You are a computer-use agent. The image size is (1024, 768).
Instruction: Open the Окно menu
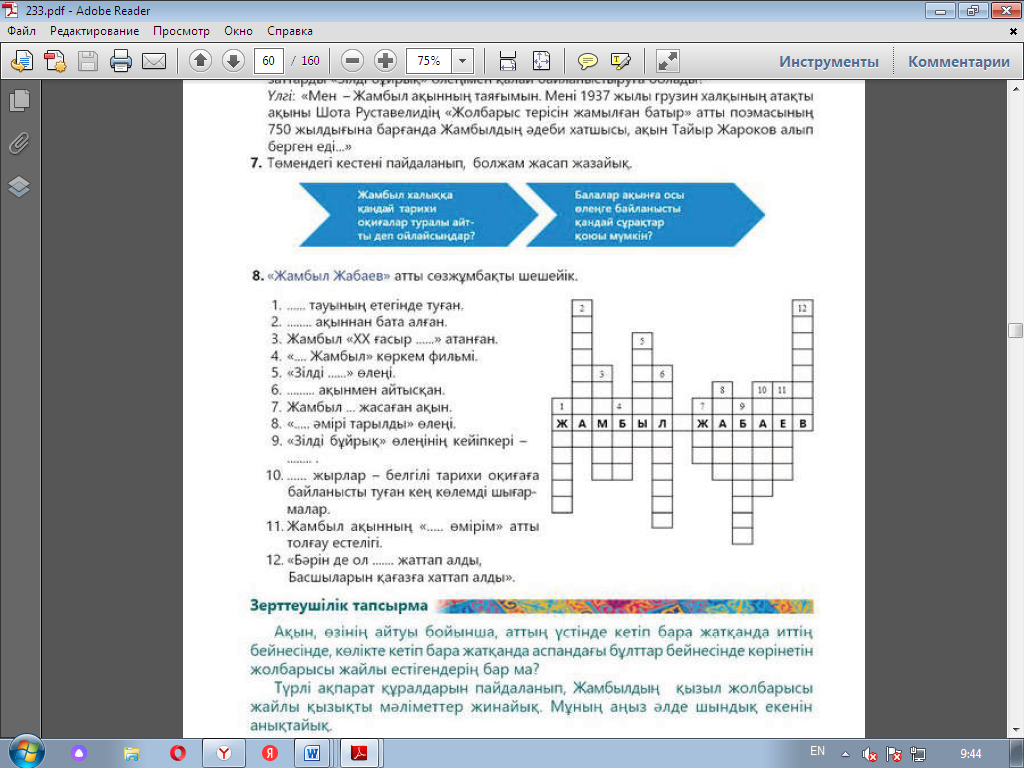(x=238, y=31)
